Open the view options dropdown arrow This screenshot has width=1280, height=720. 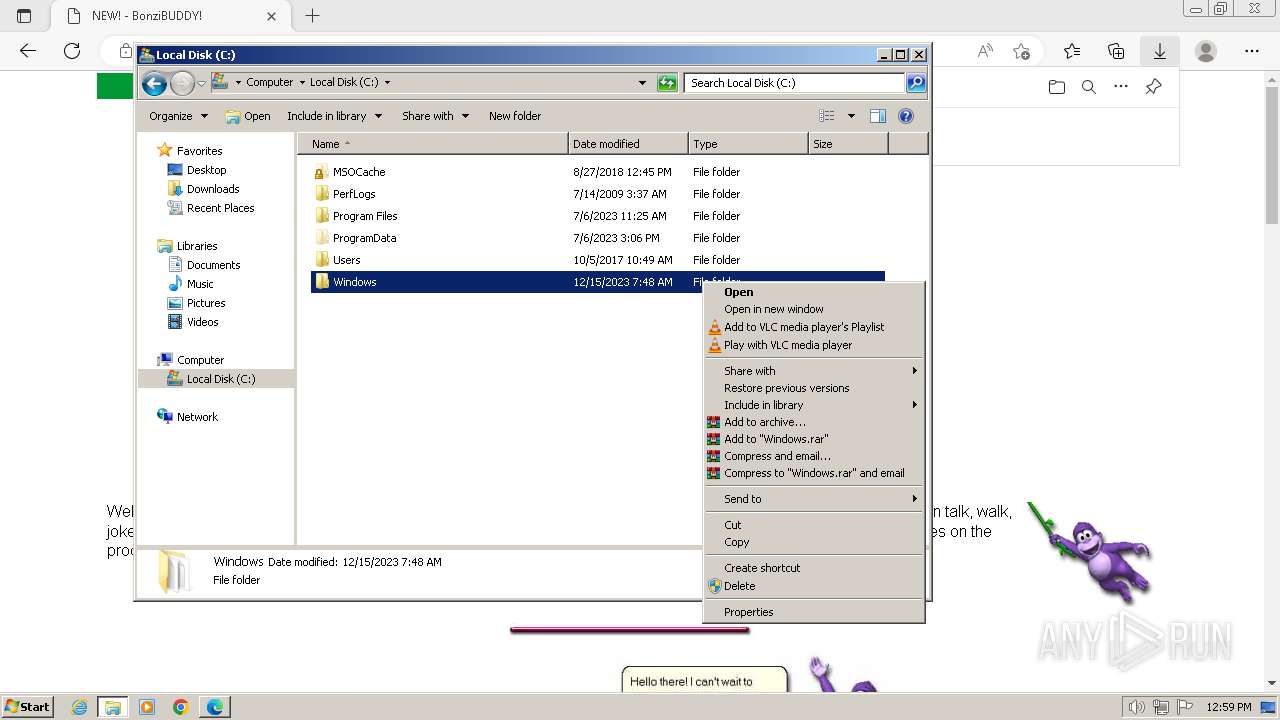[x=851, y=116]
